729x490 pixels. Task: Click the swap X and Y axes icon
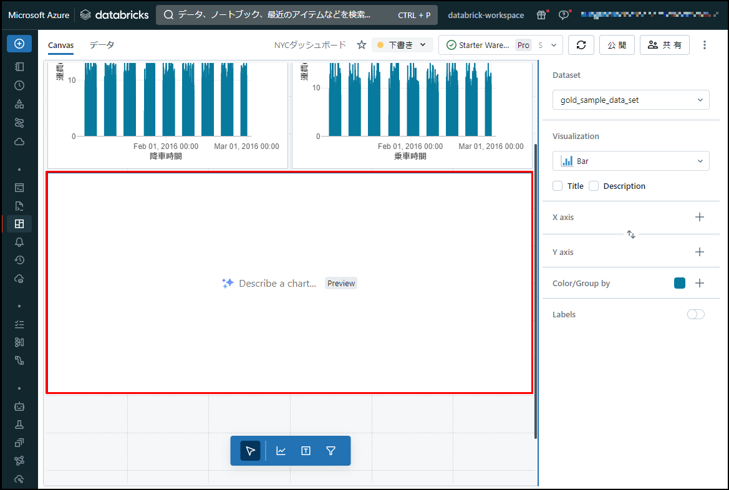pos(631,235)
